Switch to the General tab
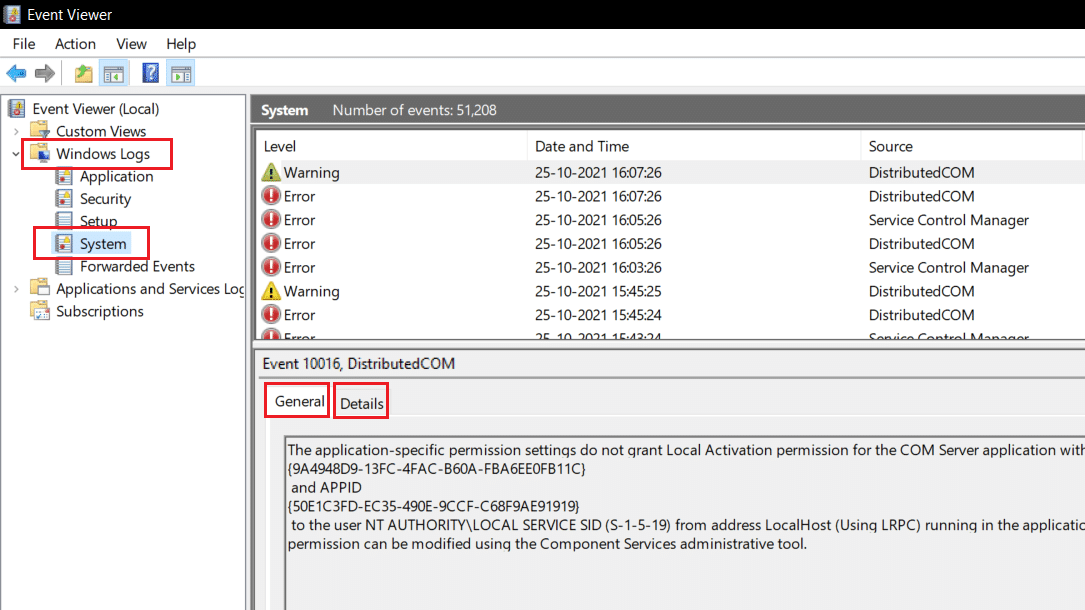This screenshot has height=610, width=1085. pyautogui.click(x=299, y=401)
